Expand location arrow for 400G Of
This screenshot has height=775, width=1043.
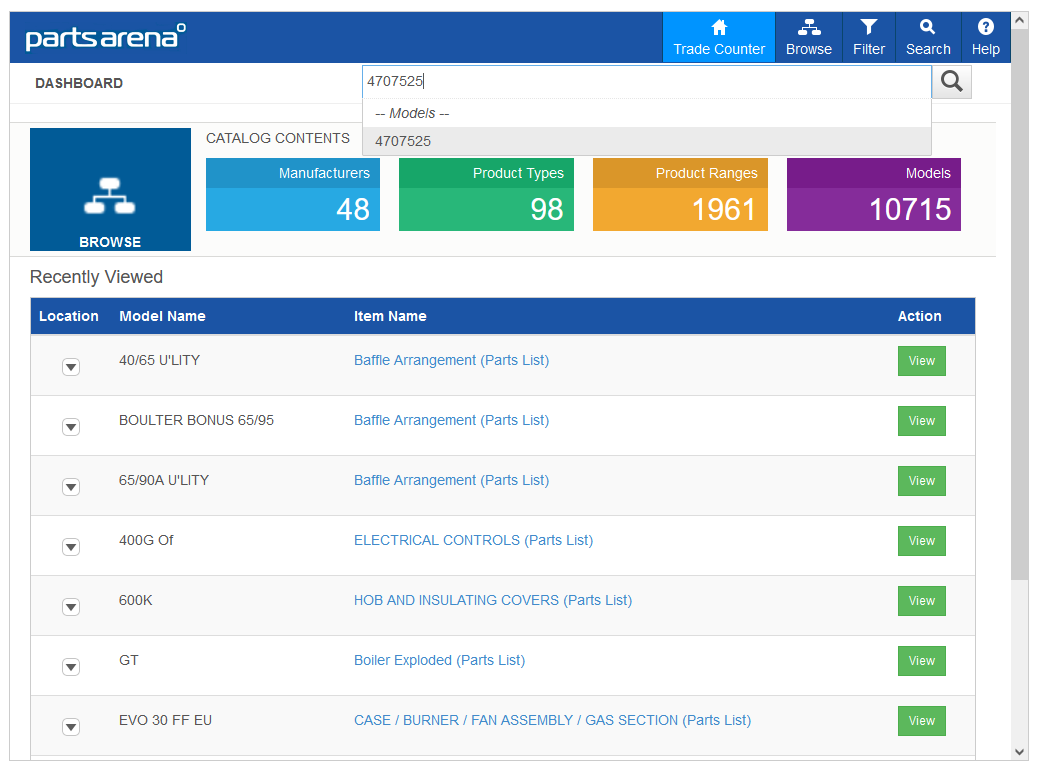coord(71,547)
